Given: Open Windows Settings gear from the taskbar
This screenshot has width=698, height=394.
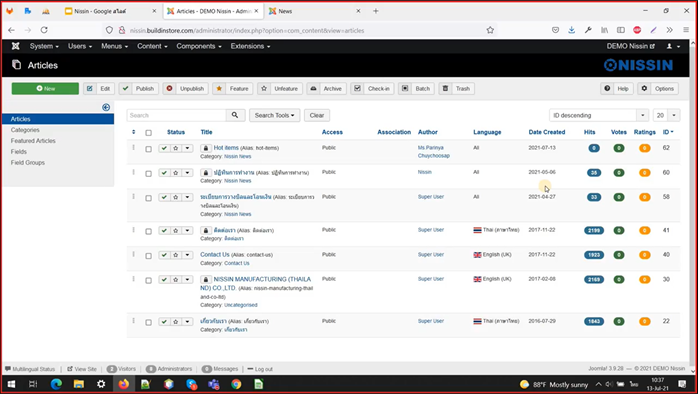Looking at the screenshot, I should [101, 384].
